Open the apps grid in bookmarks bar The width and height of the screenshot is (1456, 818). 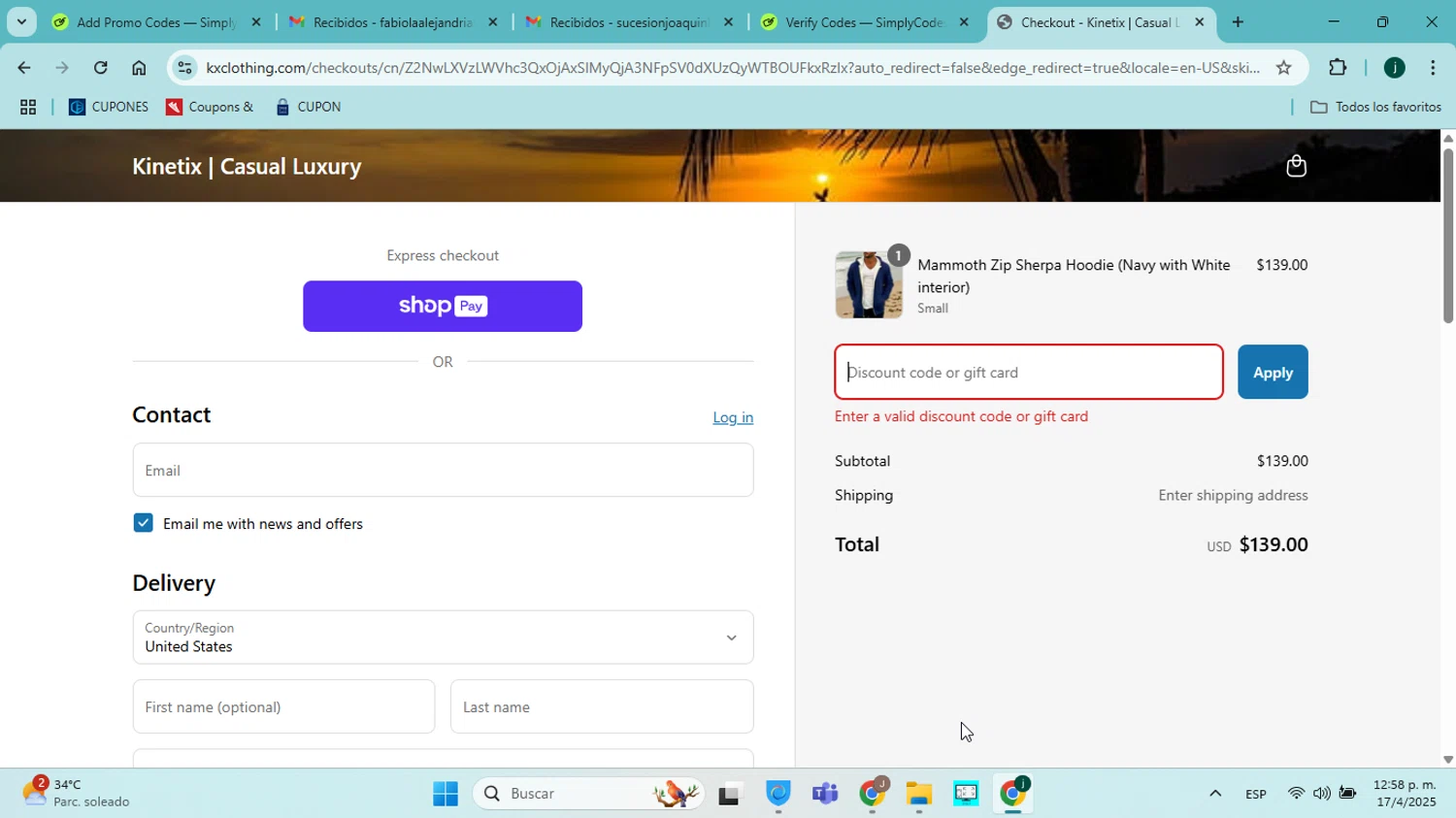[x=28, y=107]
